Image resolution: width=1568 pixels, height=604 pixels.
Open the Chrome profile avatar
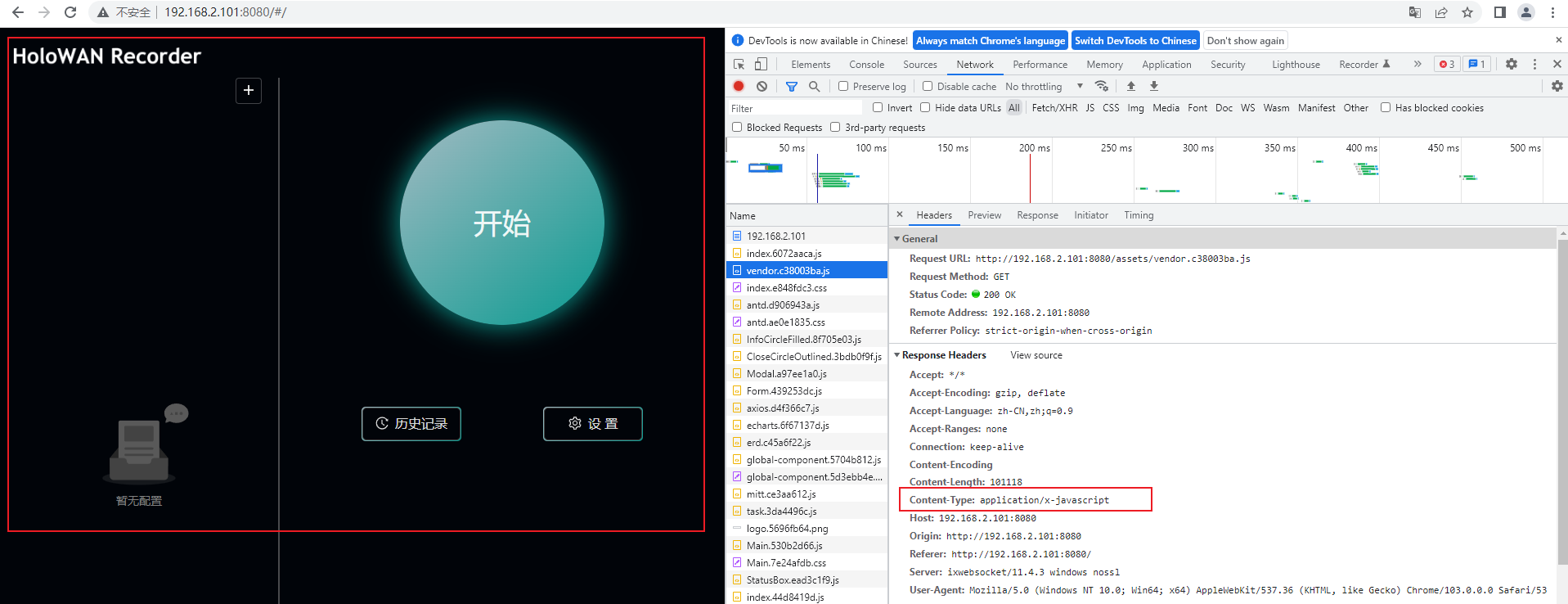coord(1526,12)
